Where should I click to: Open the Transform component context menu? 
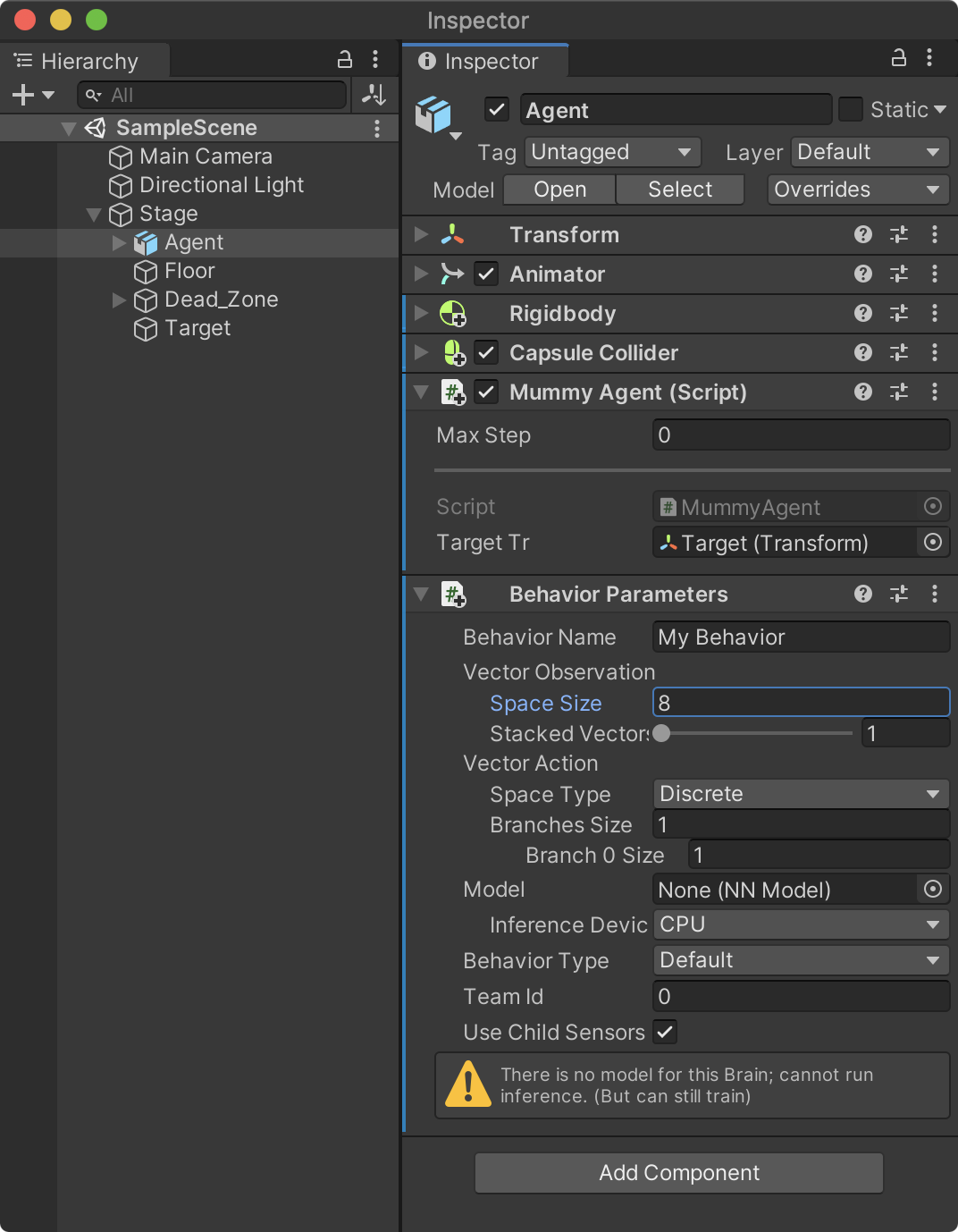[x=935, y=234]
